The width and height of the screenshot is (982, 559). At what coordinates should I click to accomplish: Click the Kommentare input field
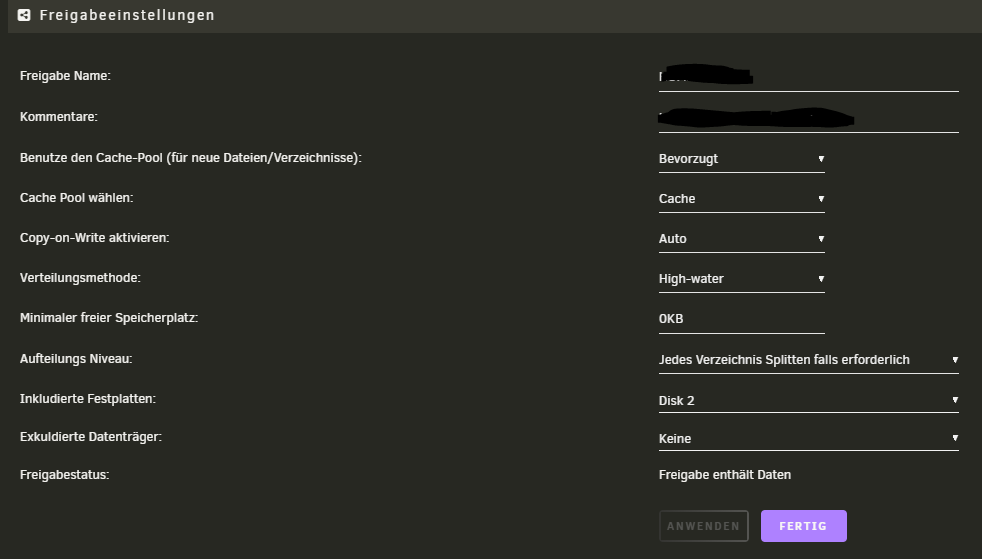coord(809,118)
